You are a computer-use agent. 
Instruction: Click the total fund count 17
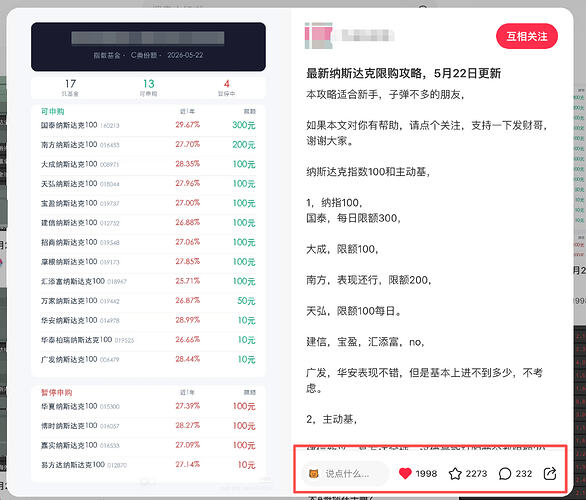point(70,84)
